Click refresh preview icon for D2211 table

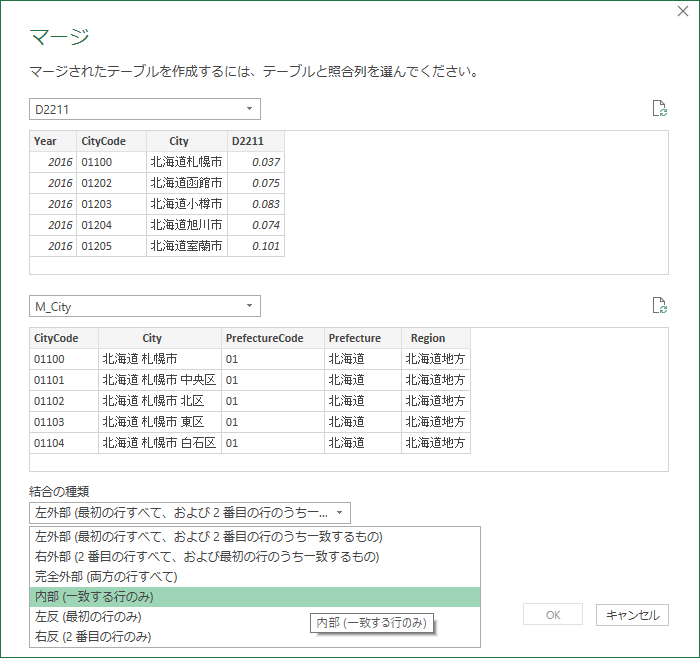click(658, 109)
